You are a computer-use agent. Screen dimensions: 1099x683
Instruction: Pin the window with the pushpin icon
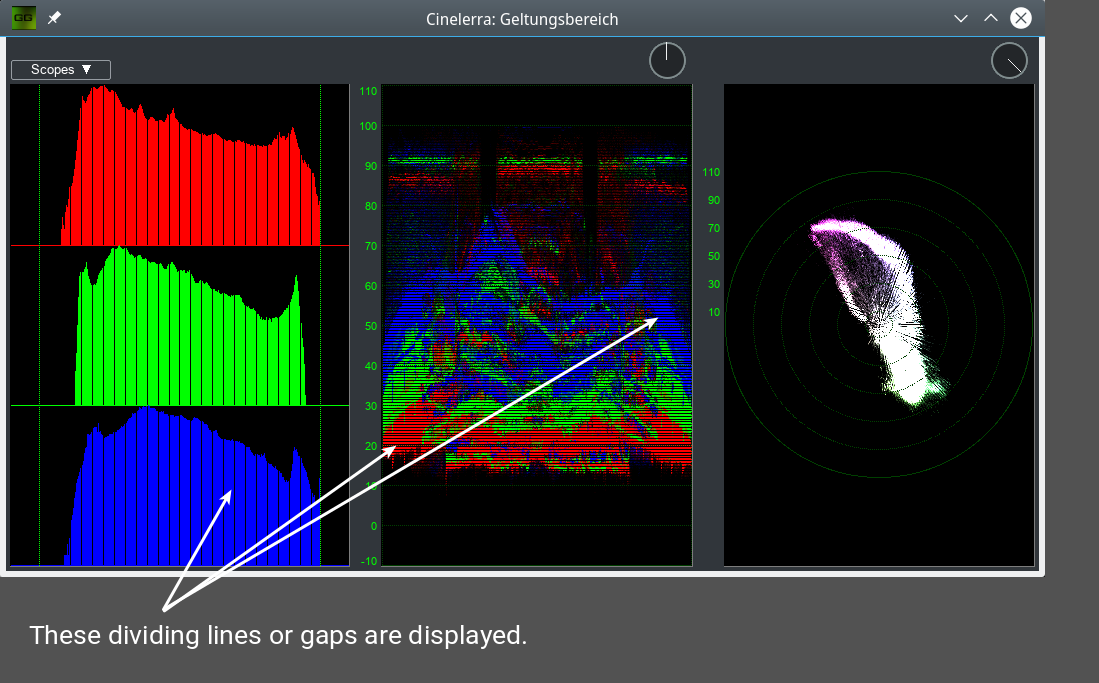(x=54, y=18)
